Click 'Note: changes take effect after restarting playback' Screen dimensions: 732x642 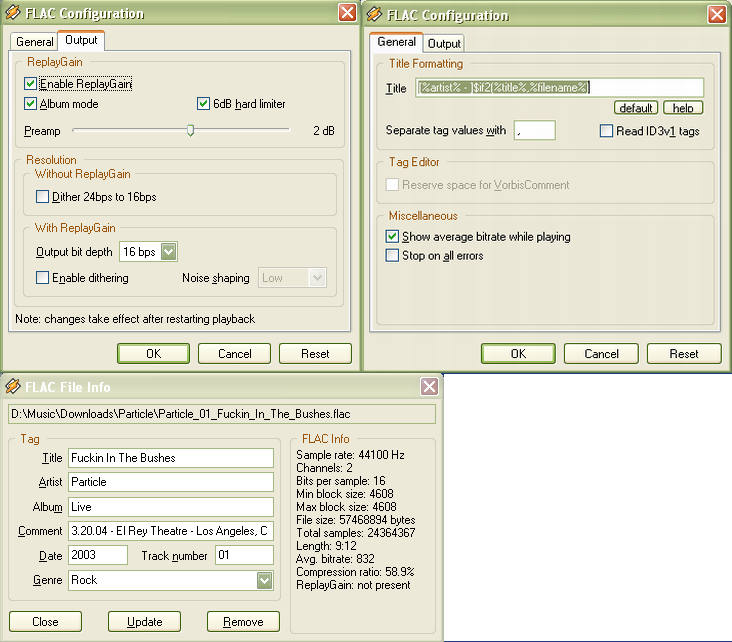coord(135,319)
